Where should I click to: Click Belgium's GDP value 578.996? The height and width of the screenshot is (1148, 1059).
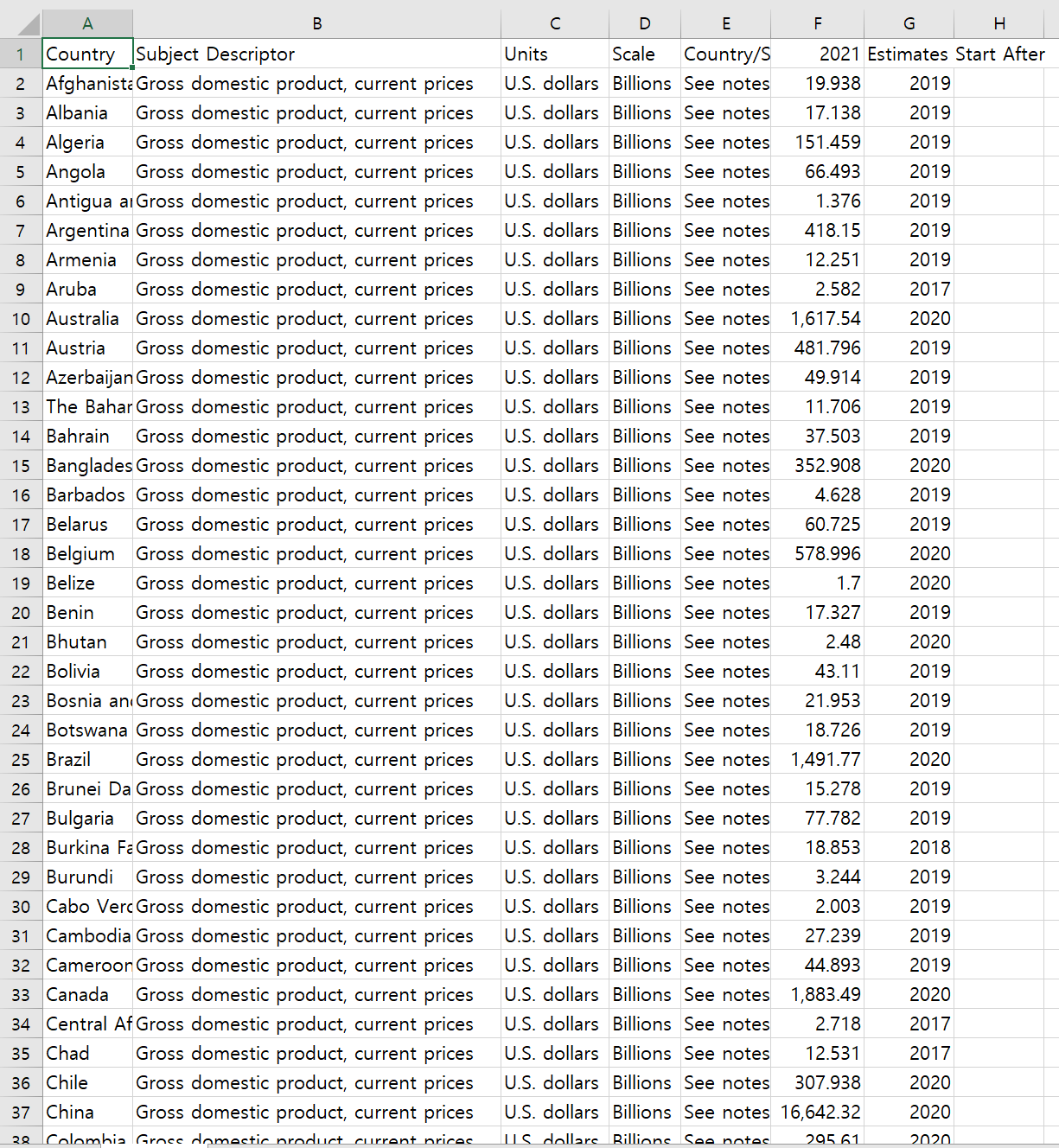819,554
